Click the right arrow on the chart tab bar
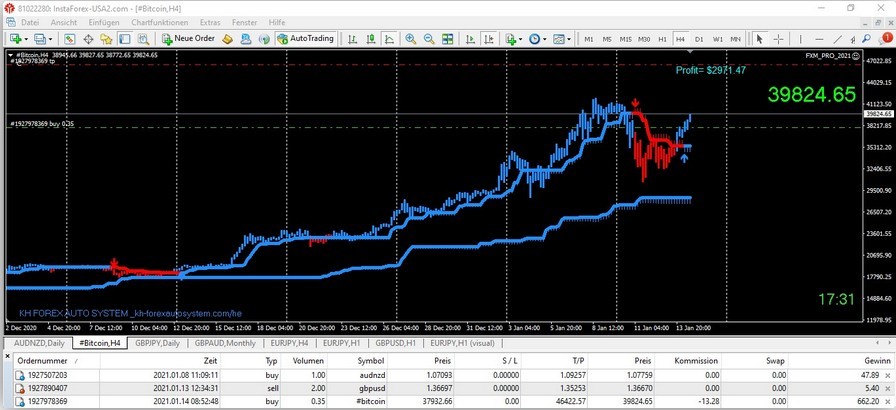The width and height of the screenshot is (896, 410). point(889,343)
